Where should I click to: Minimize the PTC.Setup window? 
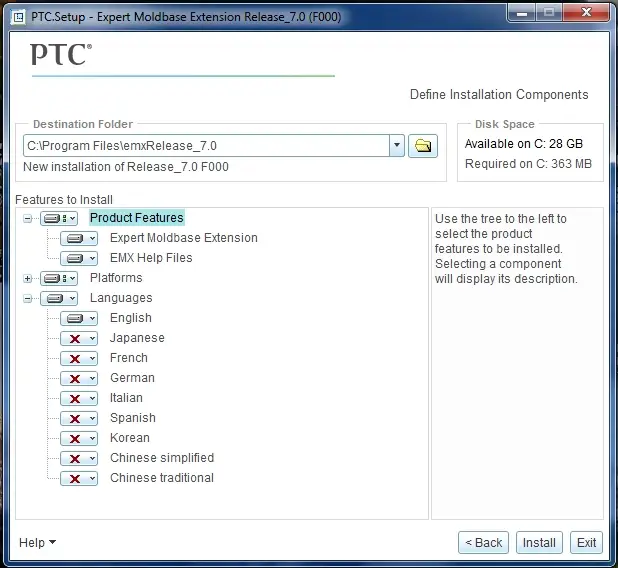pyautogui.click(x=521, y=13)
